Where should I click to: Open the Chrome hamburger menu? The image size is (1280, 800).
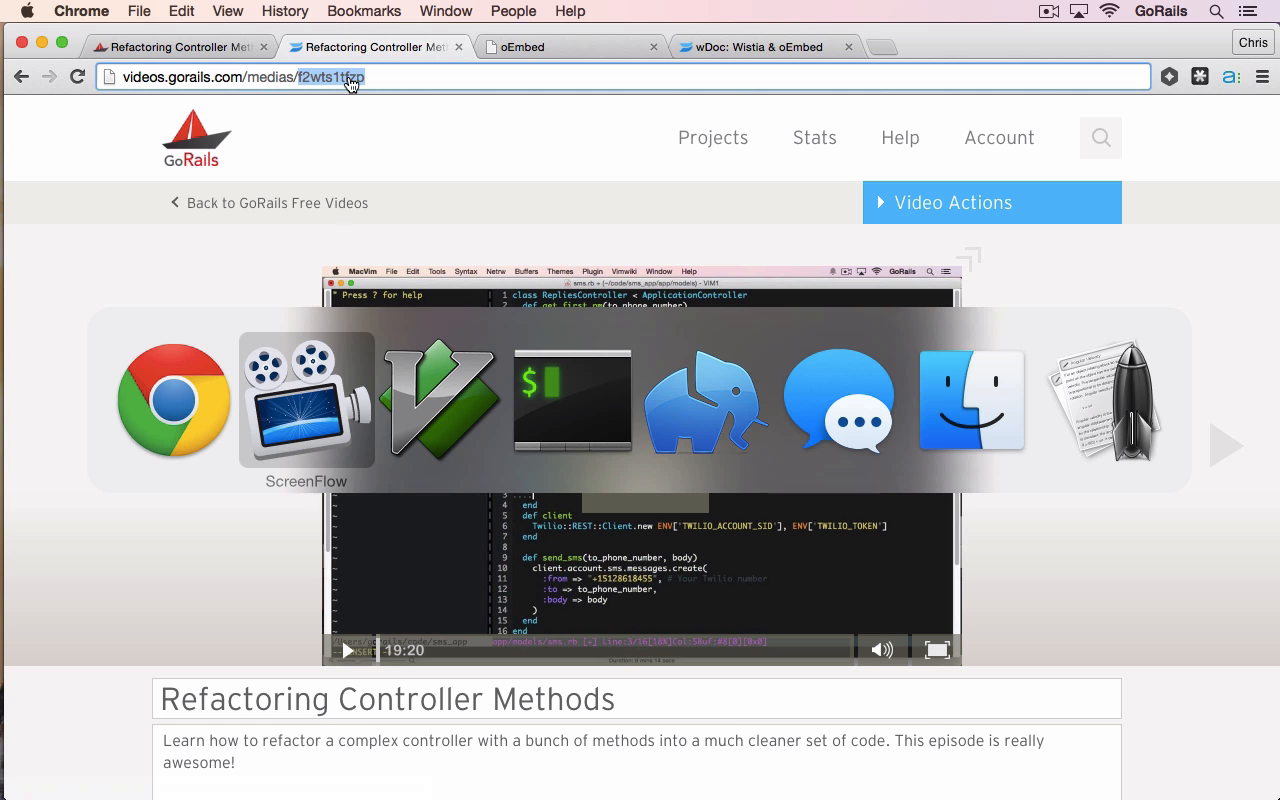coord(1262,77)
